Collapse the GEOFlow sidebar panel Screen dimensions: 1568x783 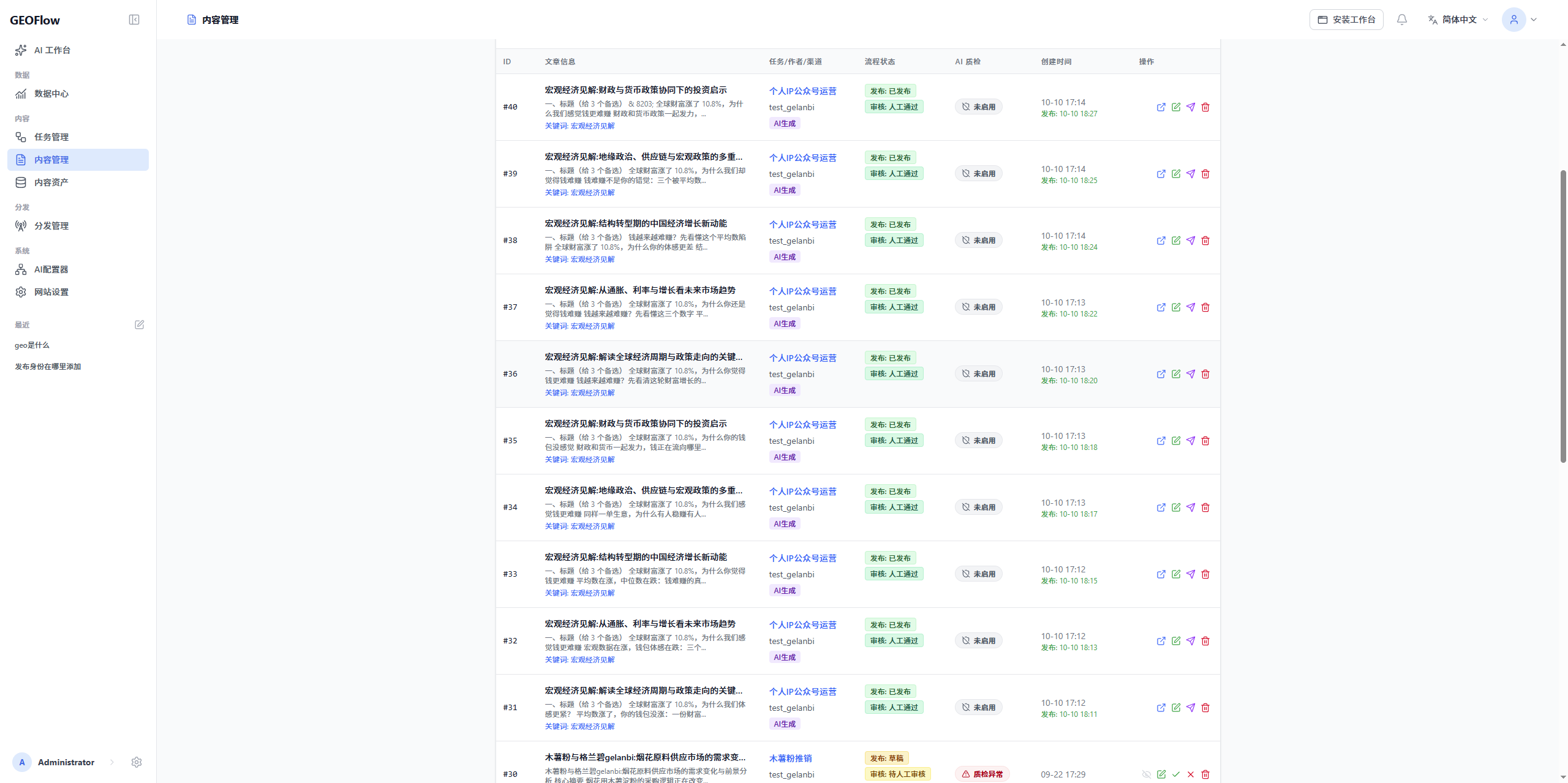click(x=134, y=20)
